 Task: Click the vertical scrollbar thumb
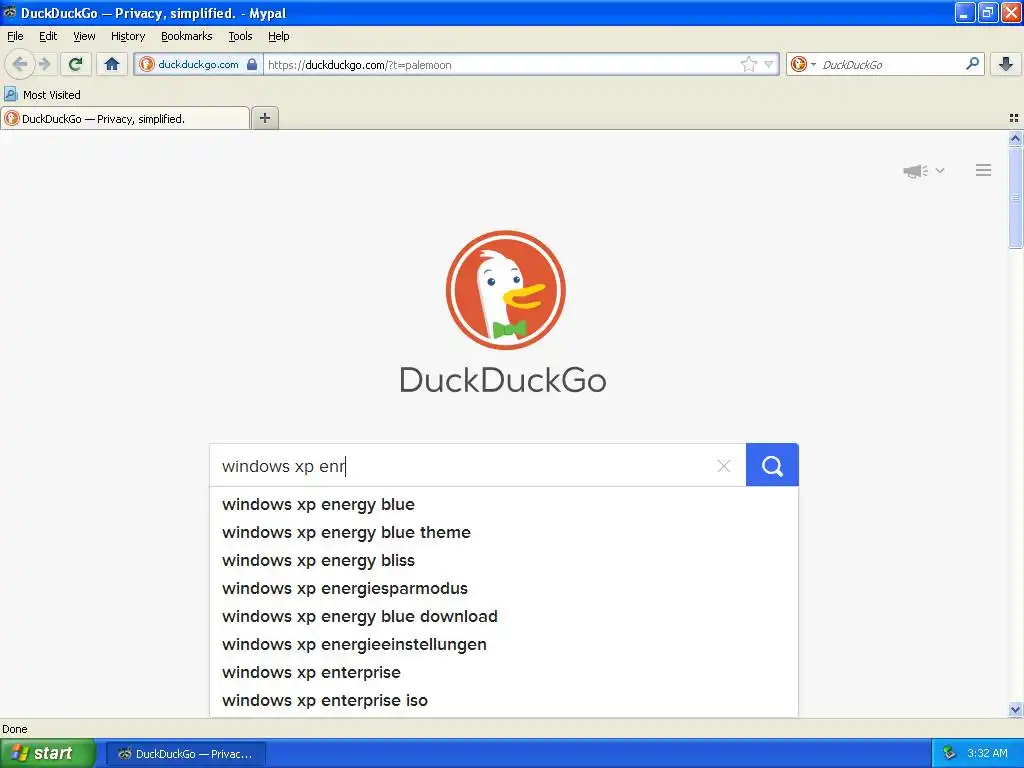1015,197
